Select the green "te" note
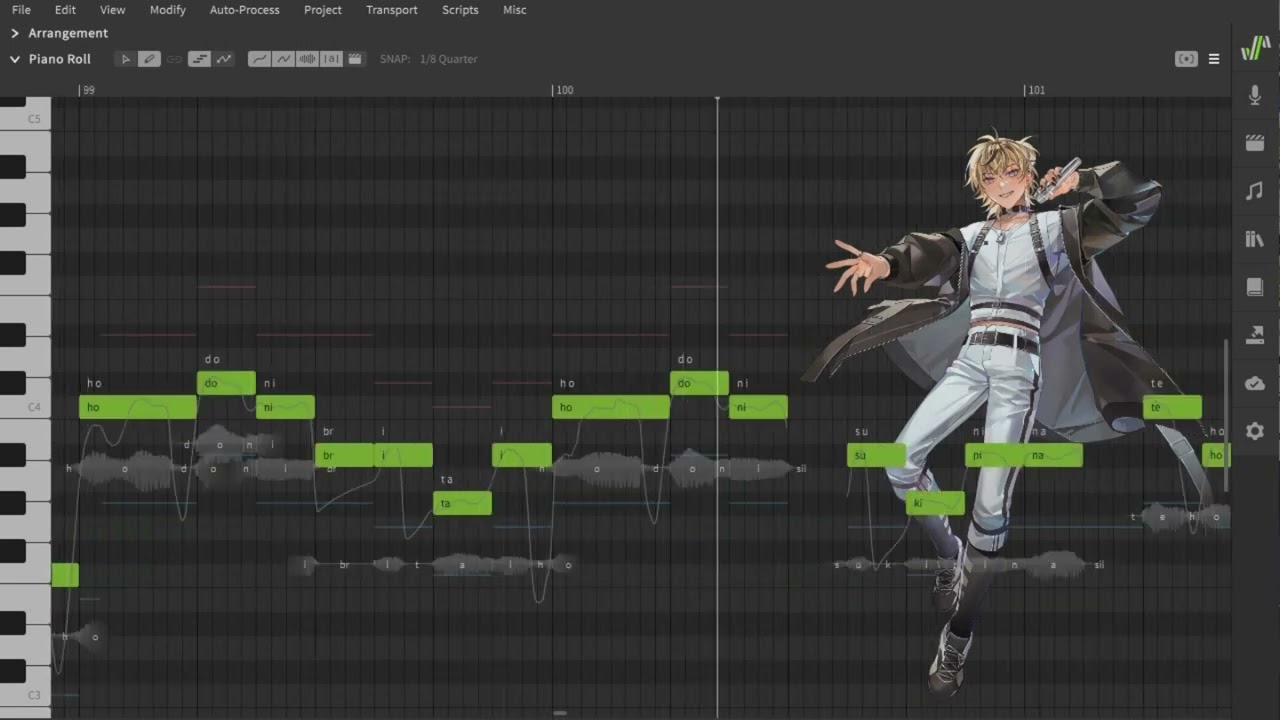 (1172, 407)
